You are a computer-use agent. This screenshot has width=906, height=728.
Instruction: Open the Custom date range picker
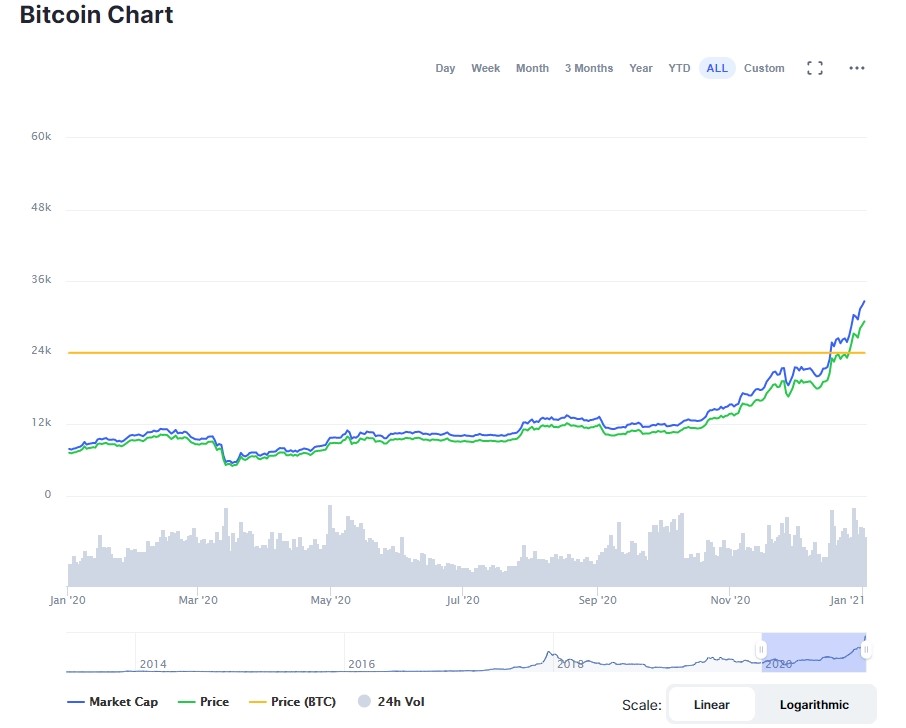coord(764,68)
